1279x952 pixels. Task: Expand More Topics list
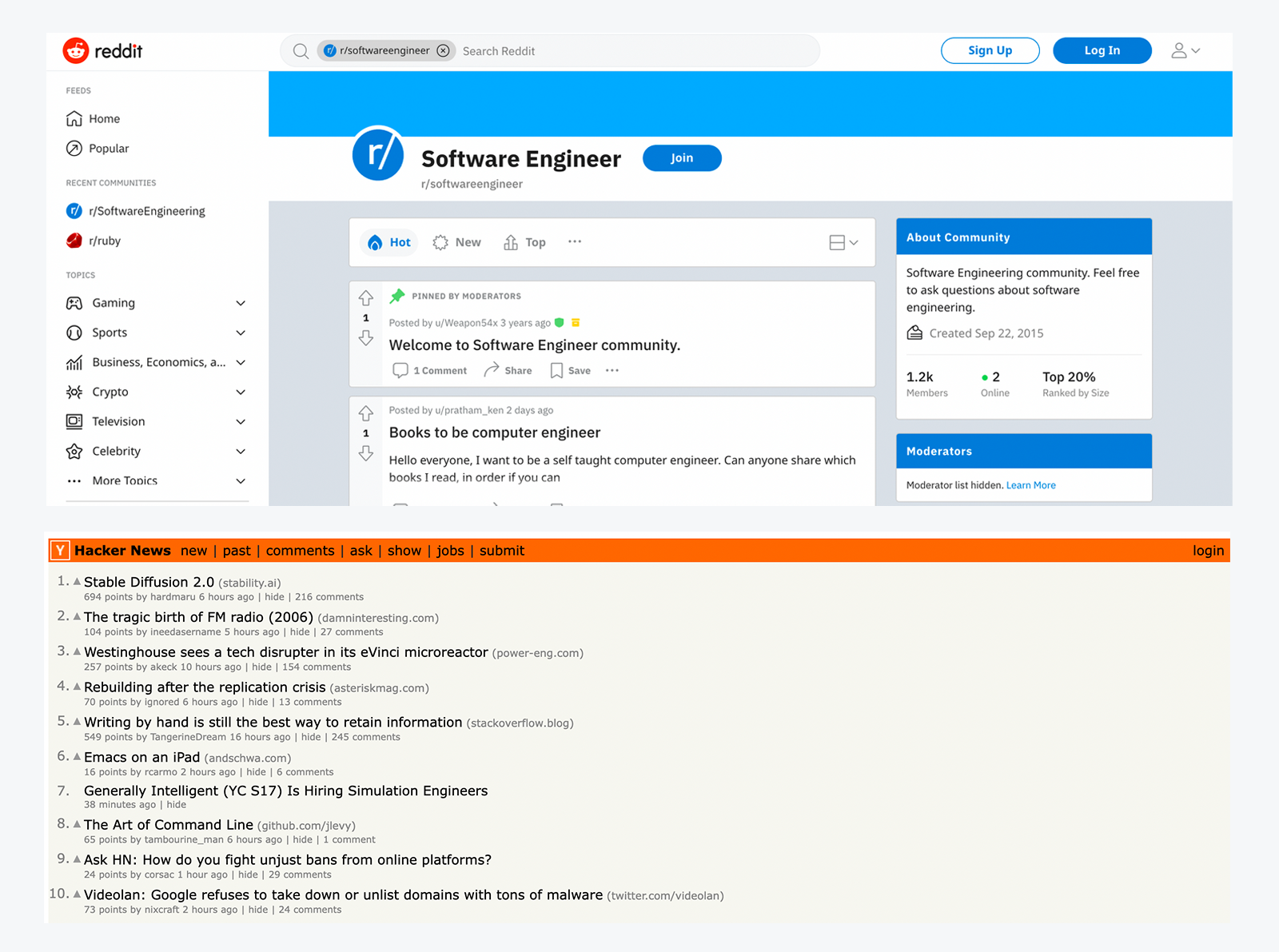tap(241, 480)
